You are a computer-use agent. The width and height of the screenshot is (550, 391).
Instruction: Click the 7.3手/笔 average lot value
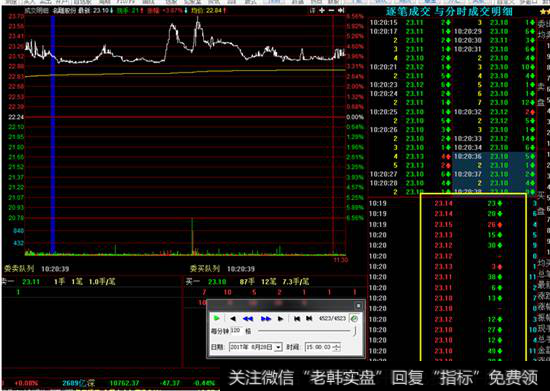click(296, 282)
